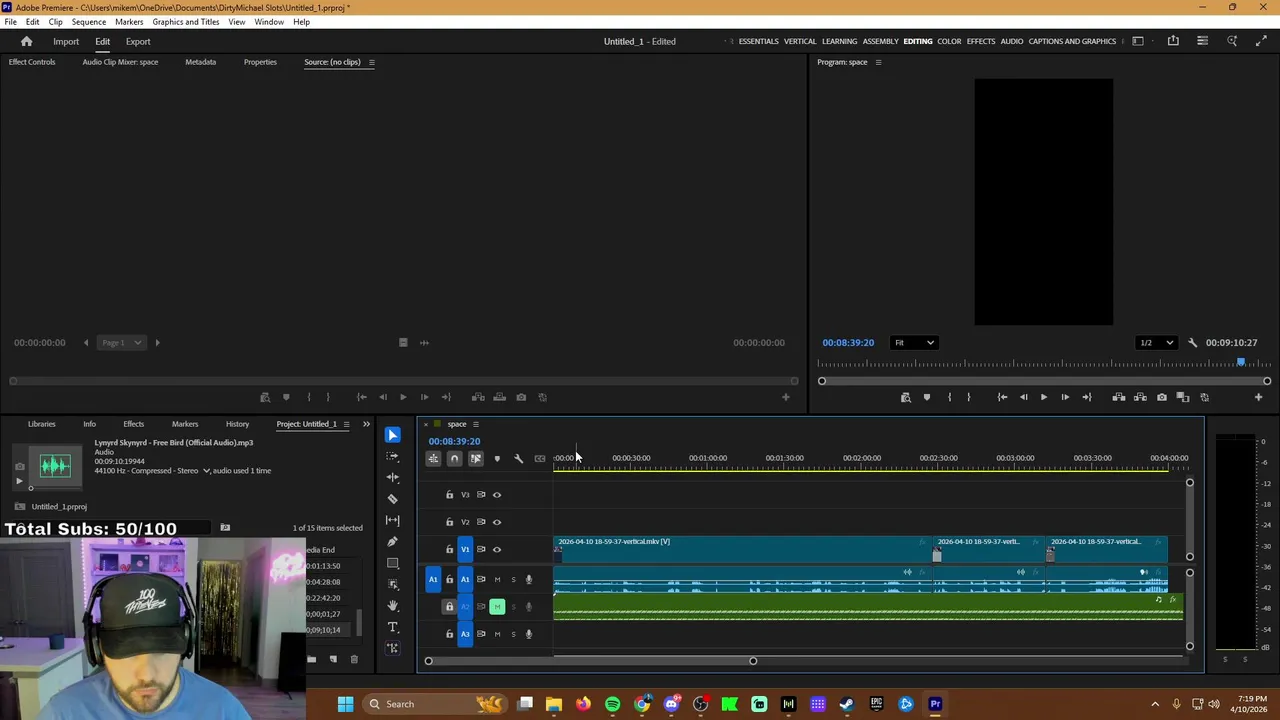Add a marker in the timeline
Image resolution: width=1280 pixels, height=720 pixels.
[497, 459]
